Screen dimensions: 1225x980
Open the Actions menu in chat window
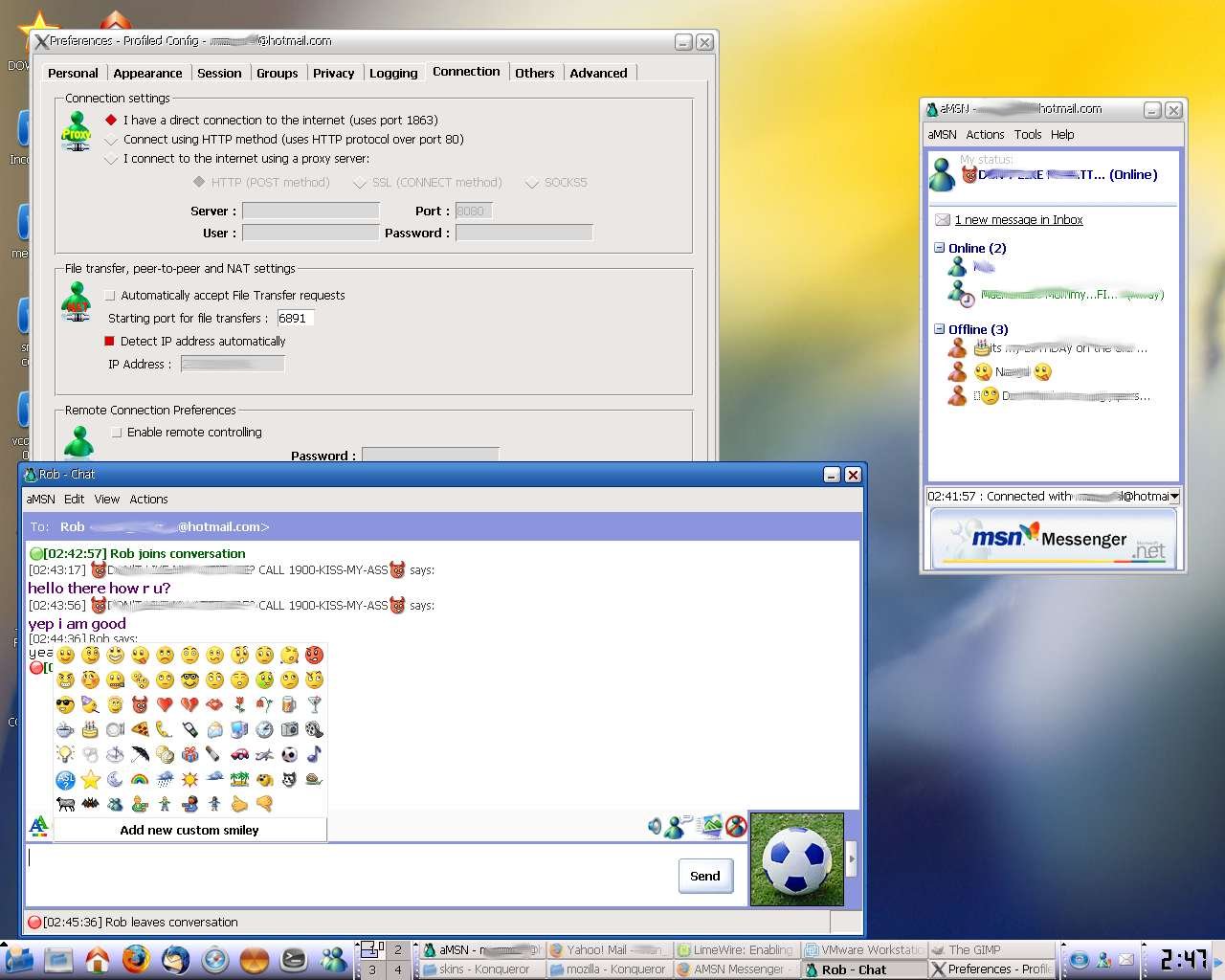[x=148, y=500]
